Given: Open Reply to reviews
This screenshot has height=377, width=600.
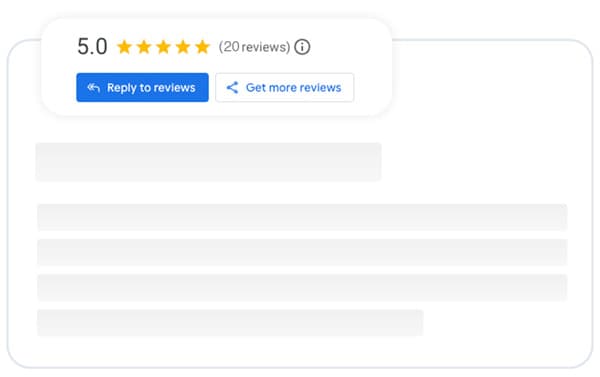Looking at the screenshot, I should (142, 87).
